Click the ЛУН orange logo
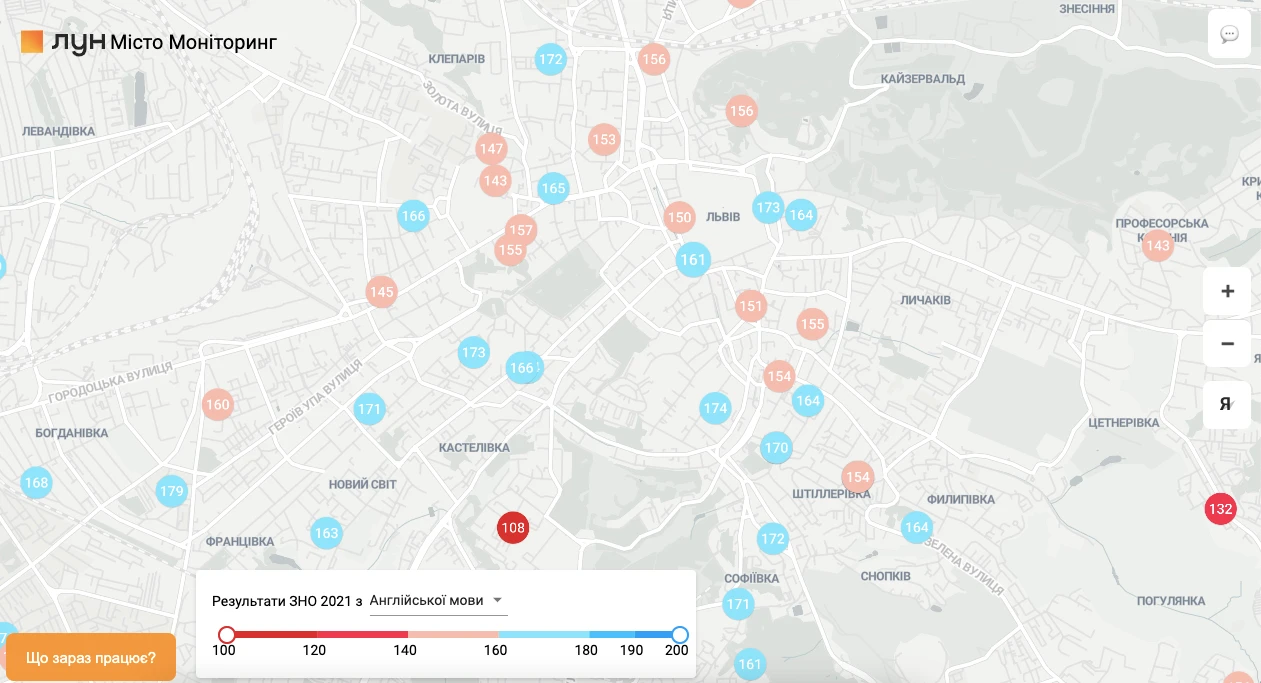Image resolution: width=1261 pixels, height=683 pixels. [x=32, y=41]
